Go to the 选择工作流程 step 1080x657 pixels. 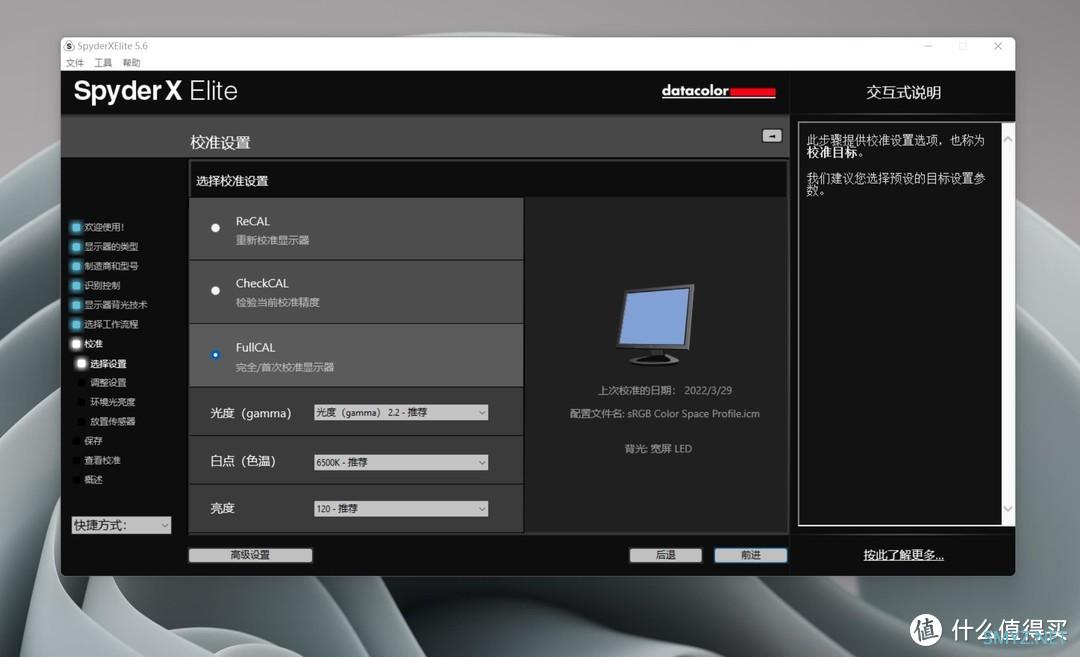click(x=111, y=324)
